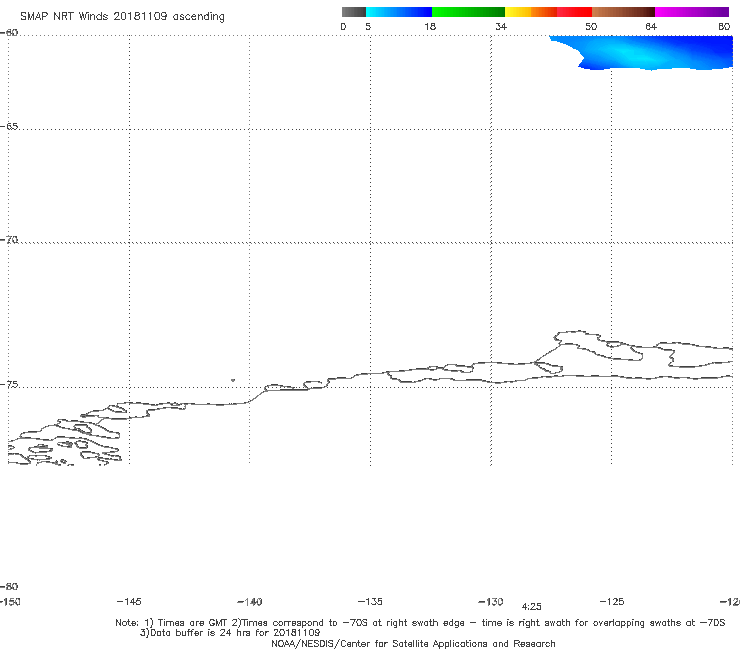Screen dimensions: 740x650
Task: Click the latitude label '-70'
Action: pyautogui.click(x=9, y=240)
